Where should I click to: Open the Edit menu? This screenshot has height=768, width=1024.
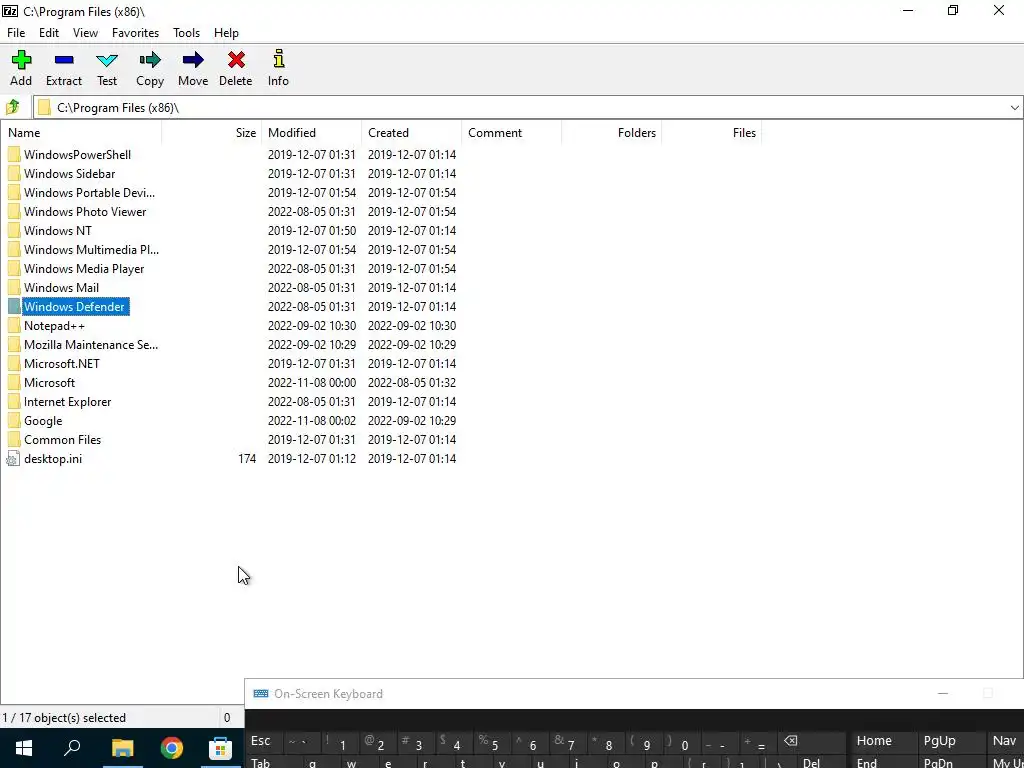click(x=49, y=33)
